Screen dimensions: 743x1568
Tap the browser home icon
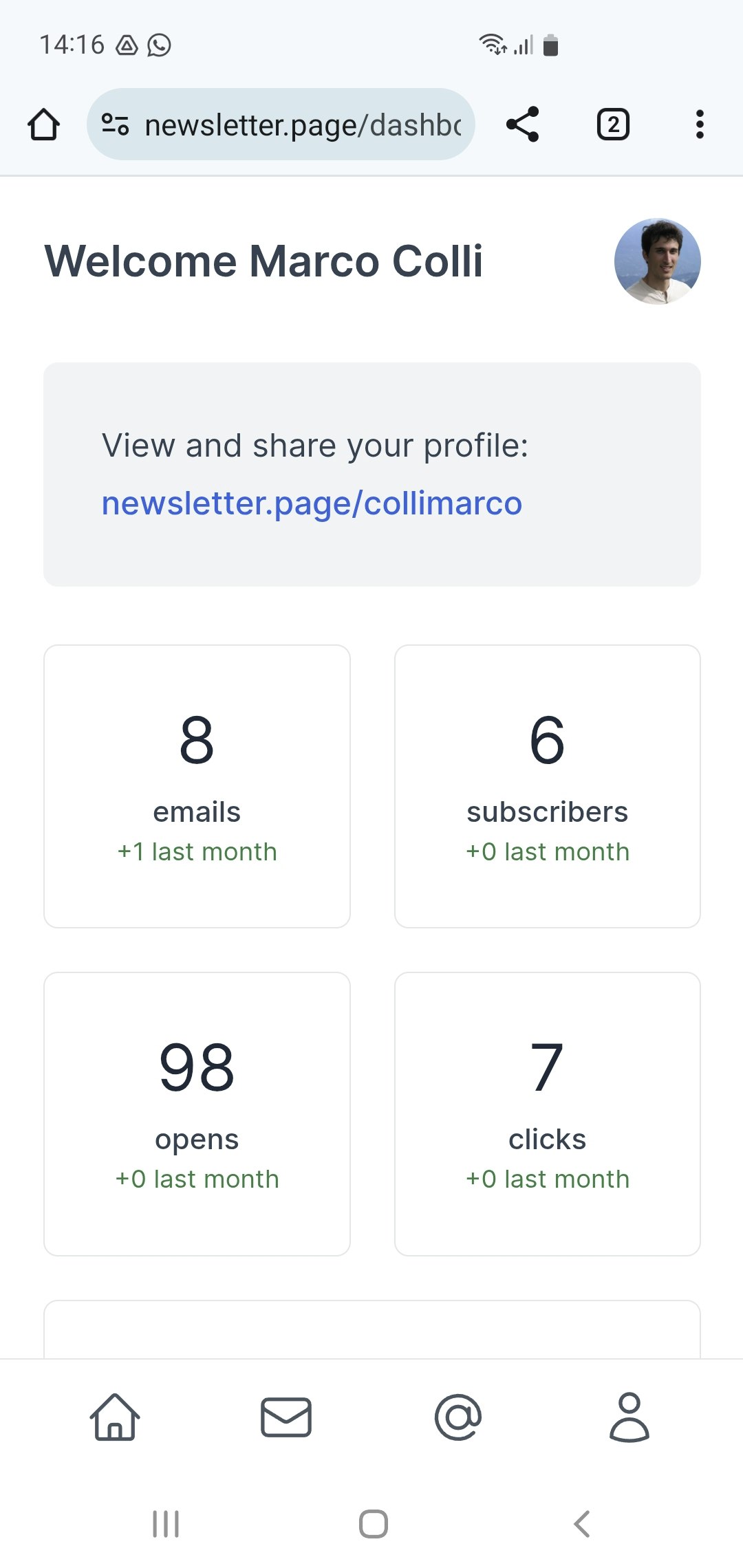(43, 124)
